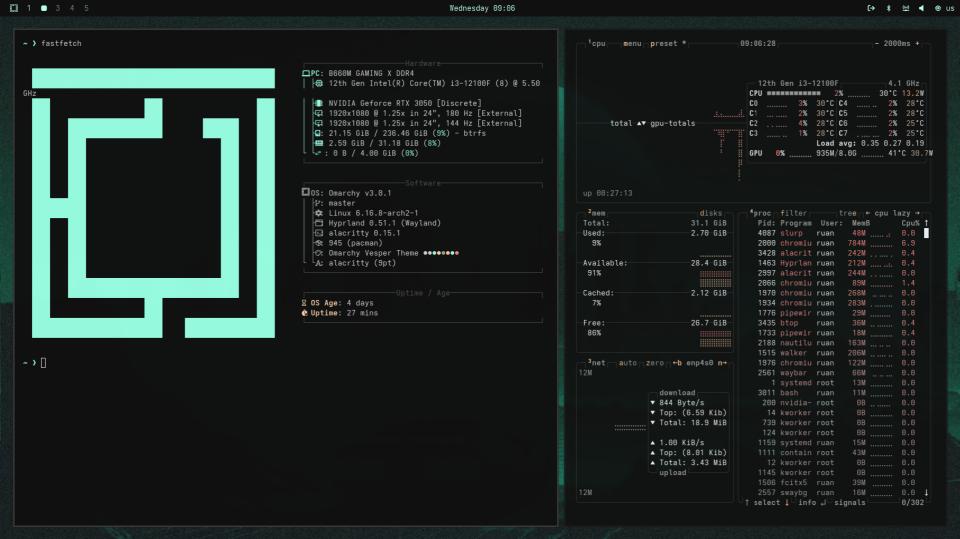Click 'info' in proc footer
The image size is (960, 539).
807,502
